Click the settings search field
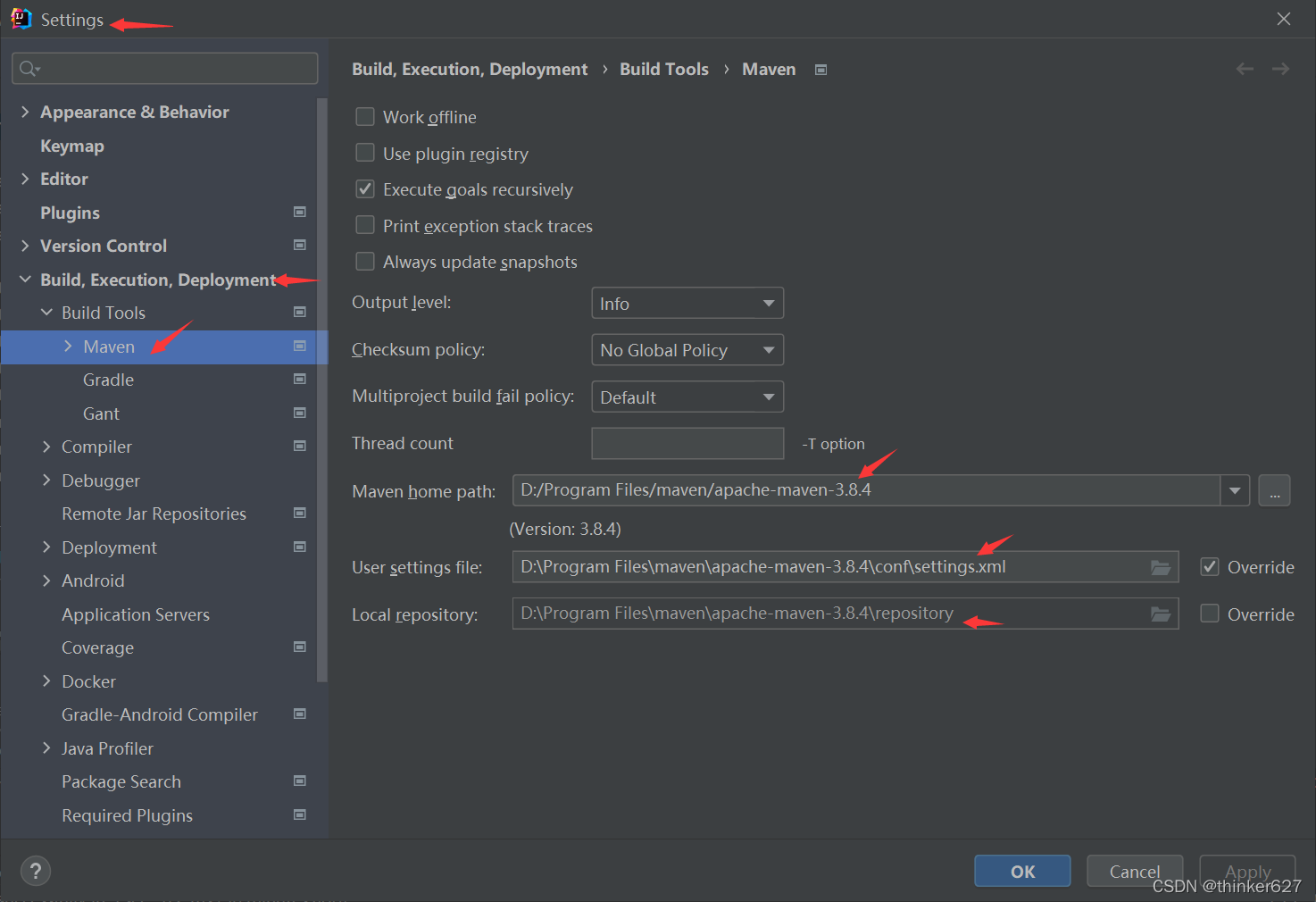The height and width of the screenshot is (902, 1316). coord(165,69)
